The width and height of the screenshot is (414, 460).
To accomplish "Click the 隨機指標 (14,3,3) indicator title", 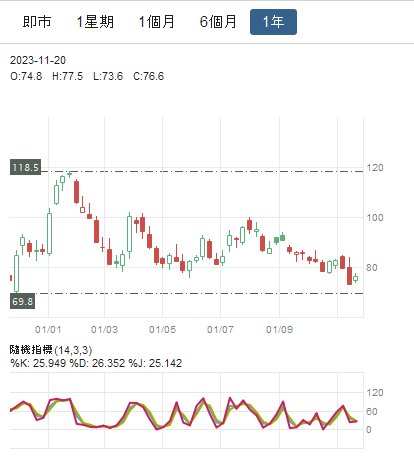I will 51,350.
